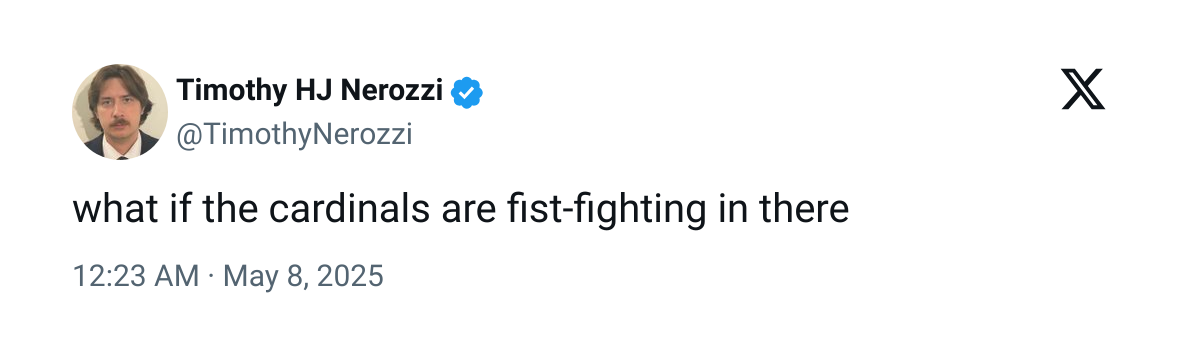Click the suit and tie in the avatar

120,146
